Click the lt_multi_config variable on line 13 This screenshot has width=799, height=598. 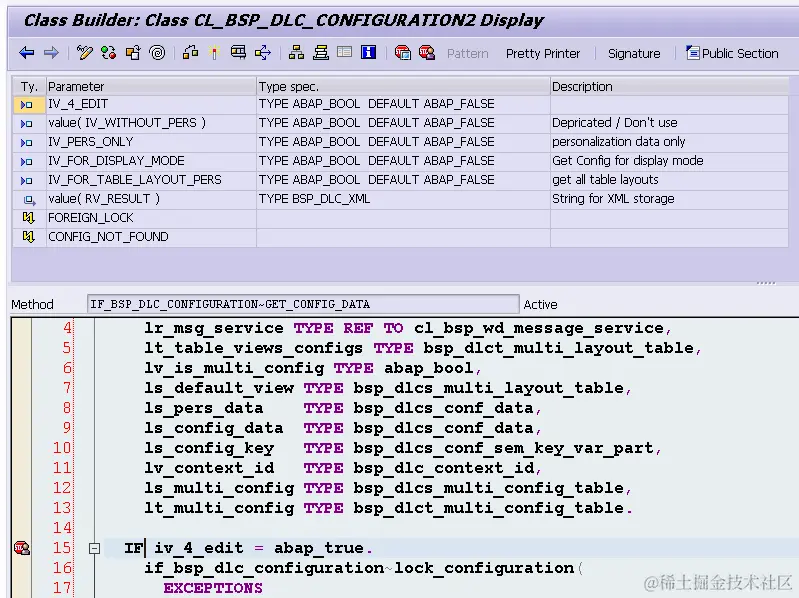(x=219, y=508)
